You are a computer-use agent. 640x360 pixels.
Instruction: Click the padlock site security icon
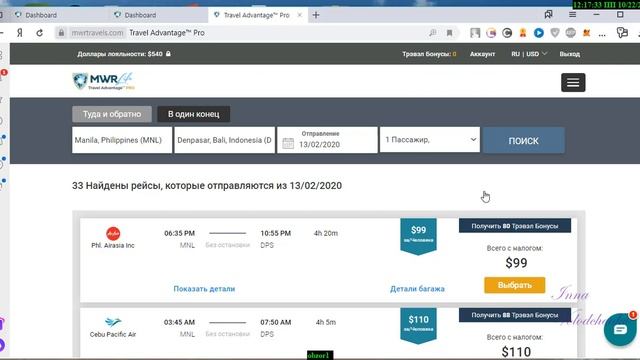click(x=61, y=33)
